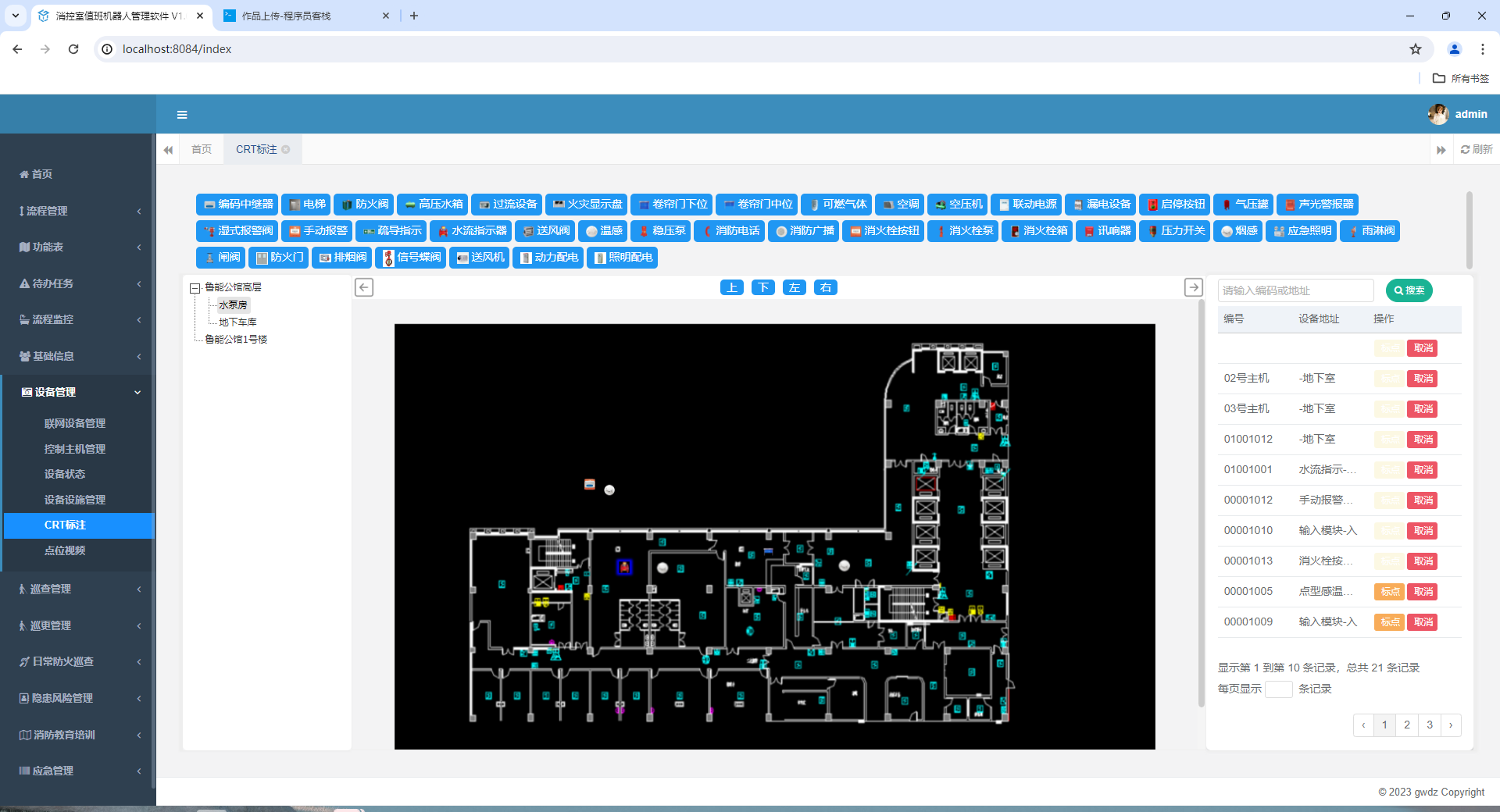1500x812 pixels.
Task: Click the records-per-page input box
Action: point(1279,689)
